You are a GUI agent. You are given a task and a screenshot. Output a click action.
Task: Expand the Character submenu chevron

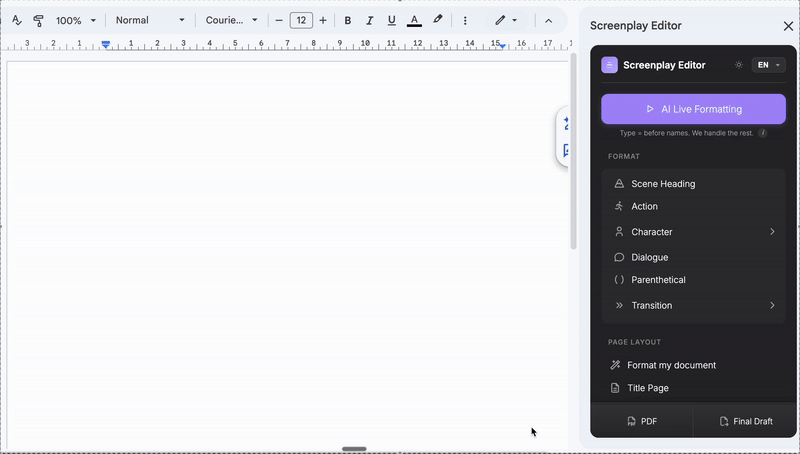[772, 232]
